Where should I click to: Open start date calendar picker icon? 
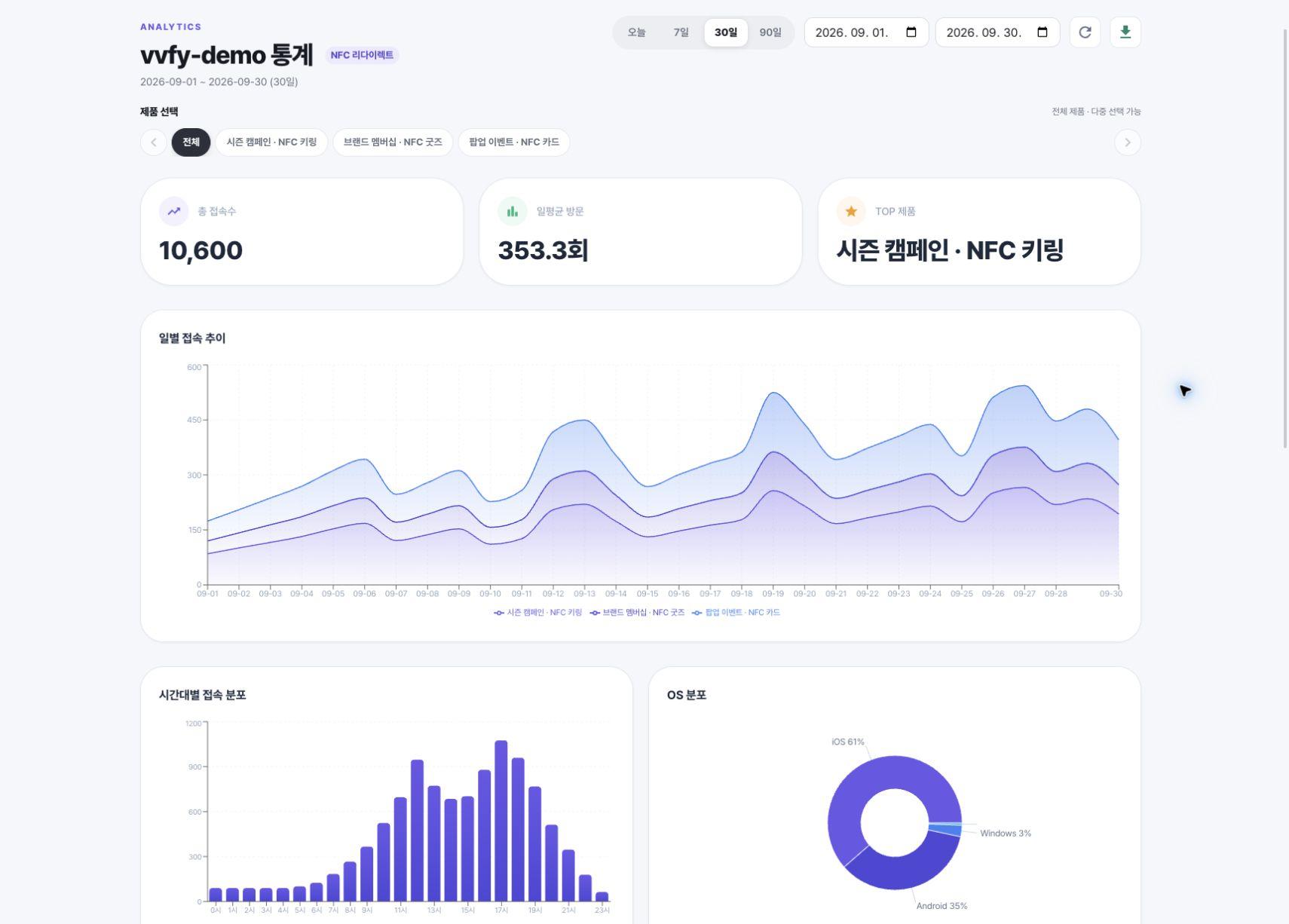click(911, 32)
